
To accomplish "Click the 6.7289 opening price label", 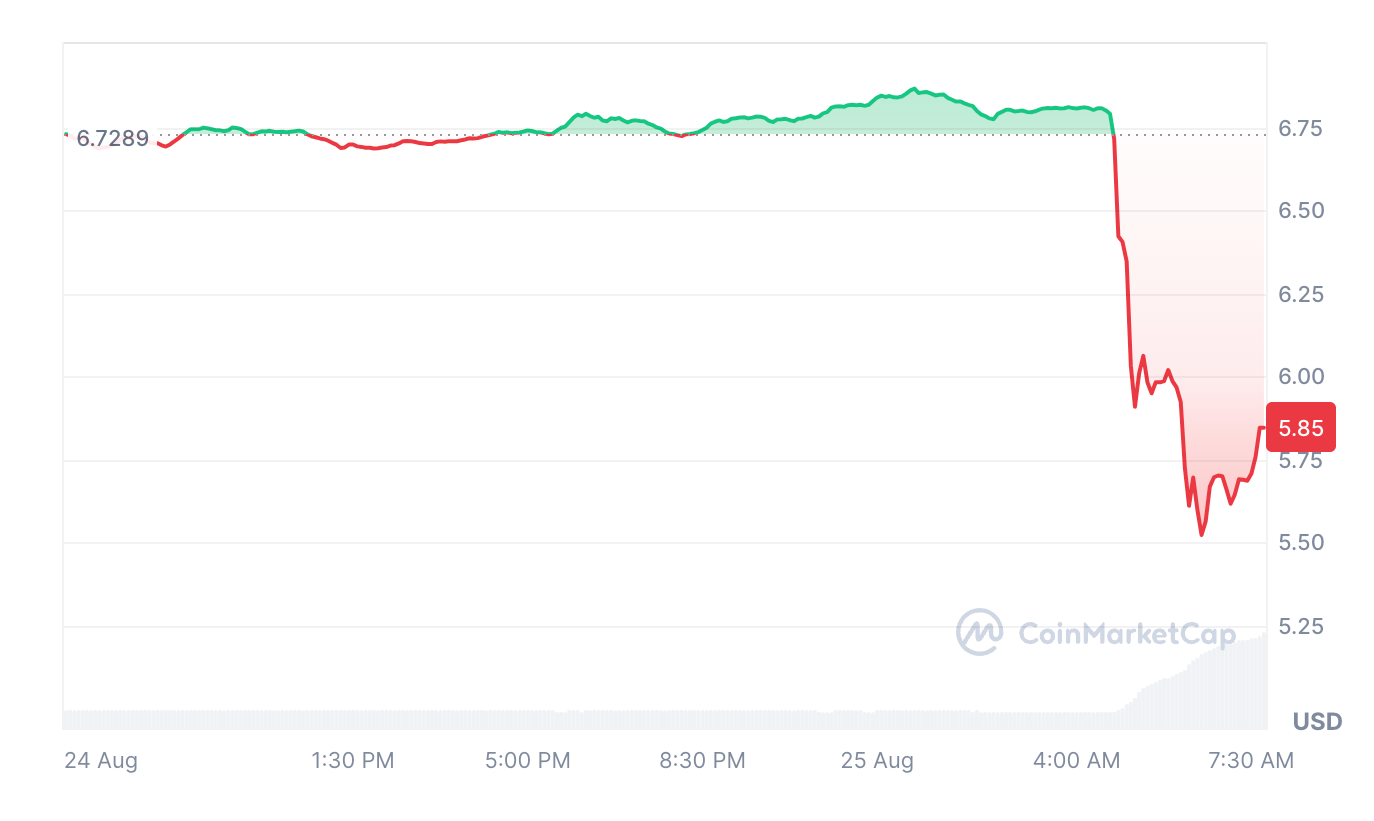I will [x=112, y=138].
